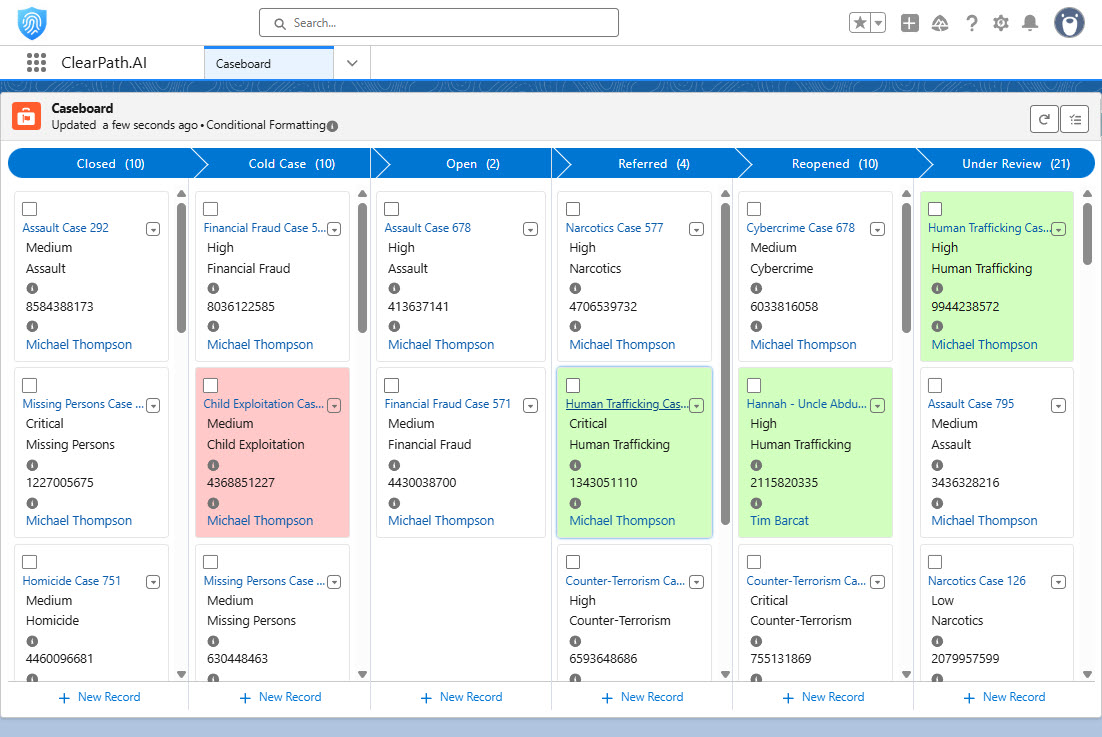Click the global actions plus icon
The width and height of the screenshot is (1102, 737).
click(x=909, y=23)
